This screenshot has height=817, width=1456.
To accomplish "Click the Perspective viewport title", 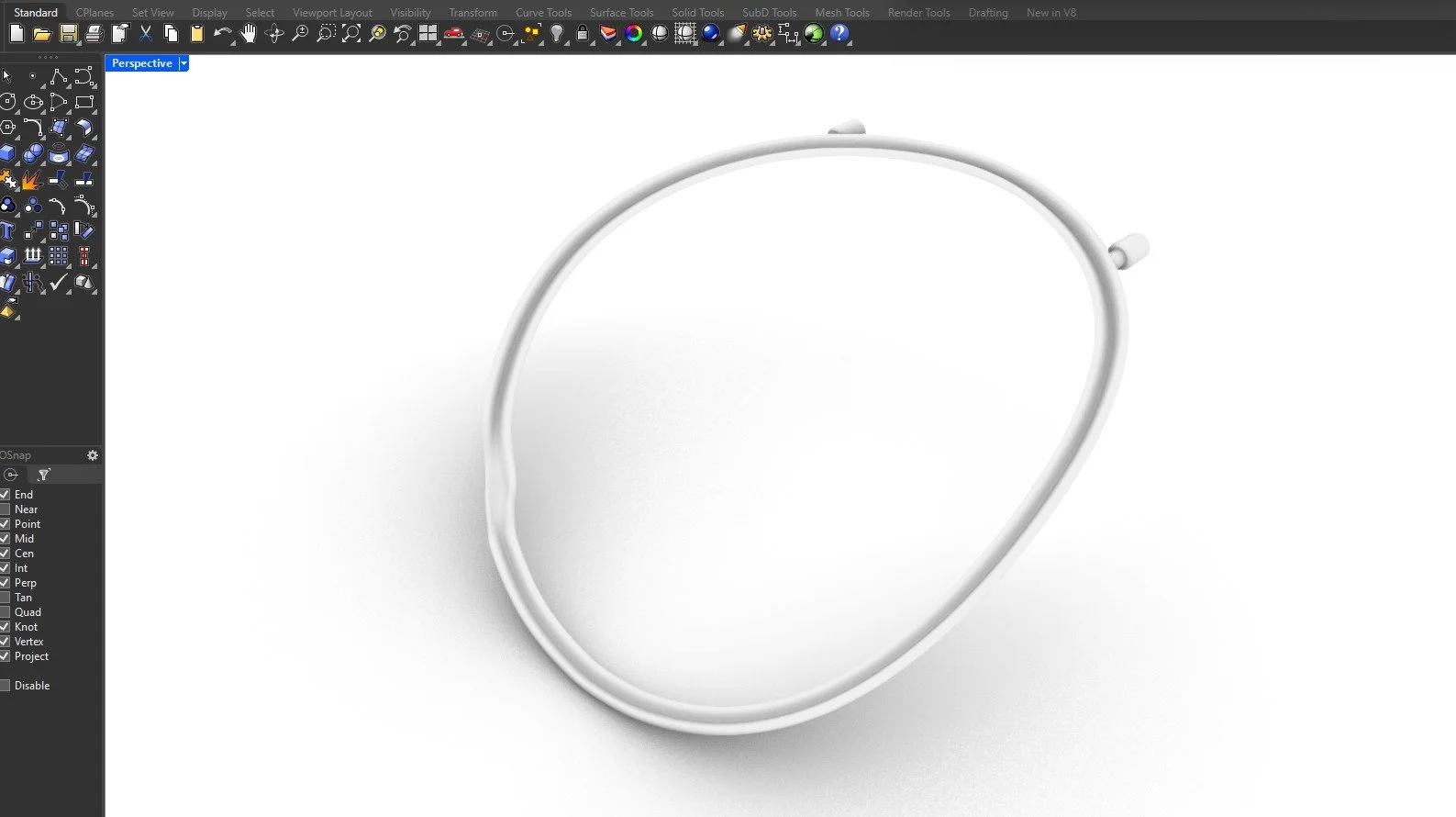I will [142, 63].
